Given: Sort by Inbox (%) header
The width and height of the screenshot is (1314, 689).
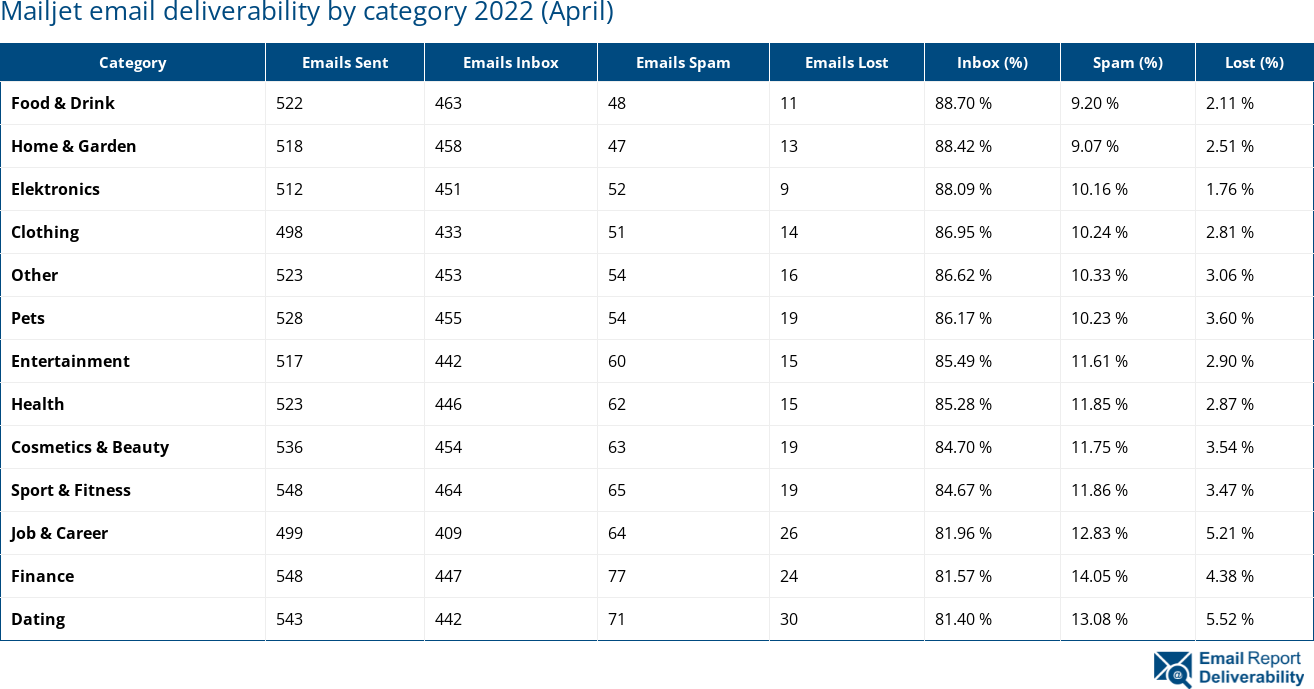Looking at the screenshot, I should [992, 62].
